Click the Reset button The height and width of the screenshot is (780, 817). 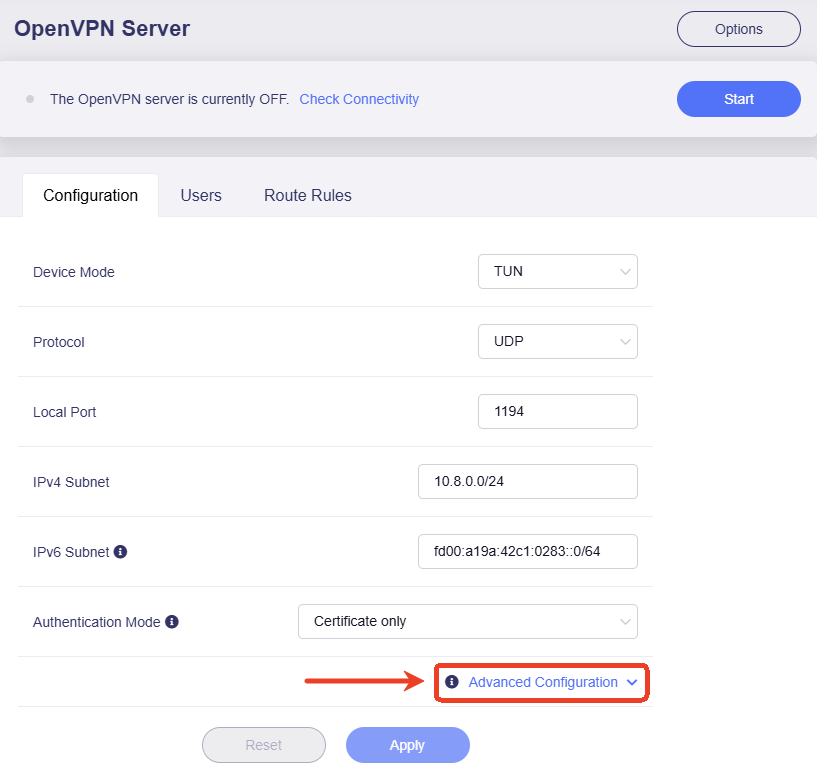click(x=264, y=745)
